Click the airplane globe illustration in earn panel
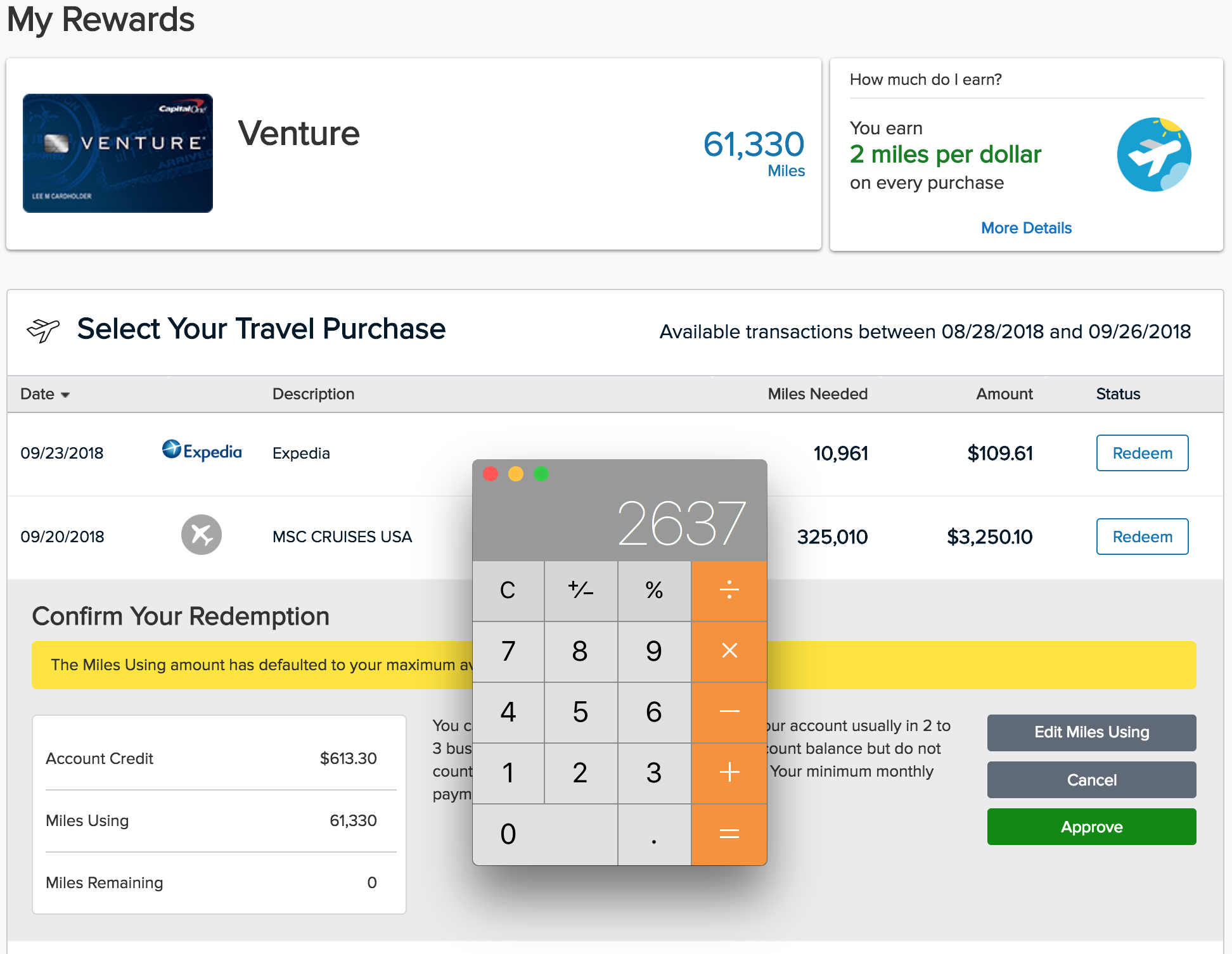1232x954 pixels. click(x=1153, y=154)
